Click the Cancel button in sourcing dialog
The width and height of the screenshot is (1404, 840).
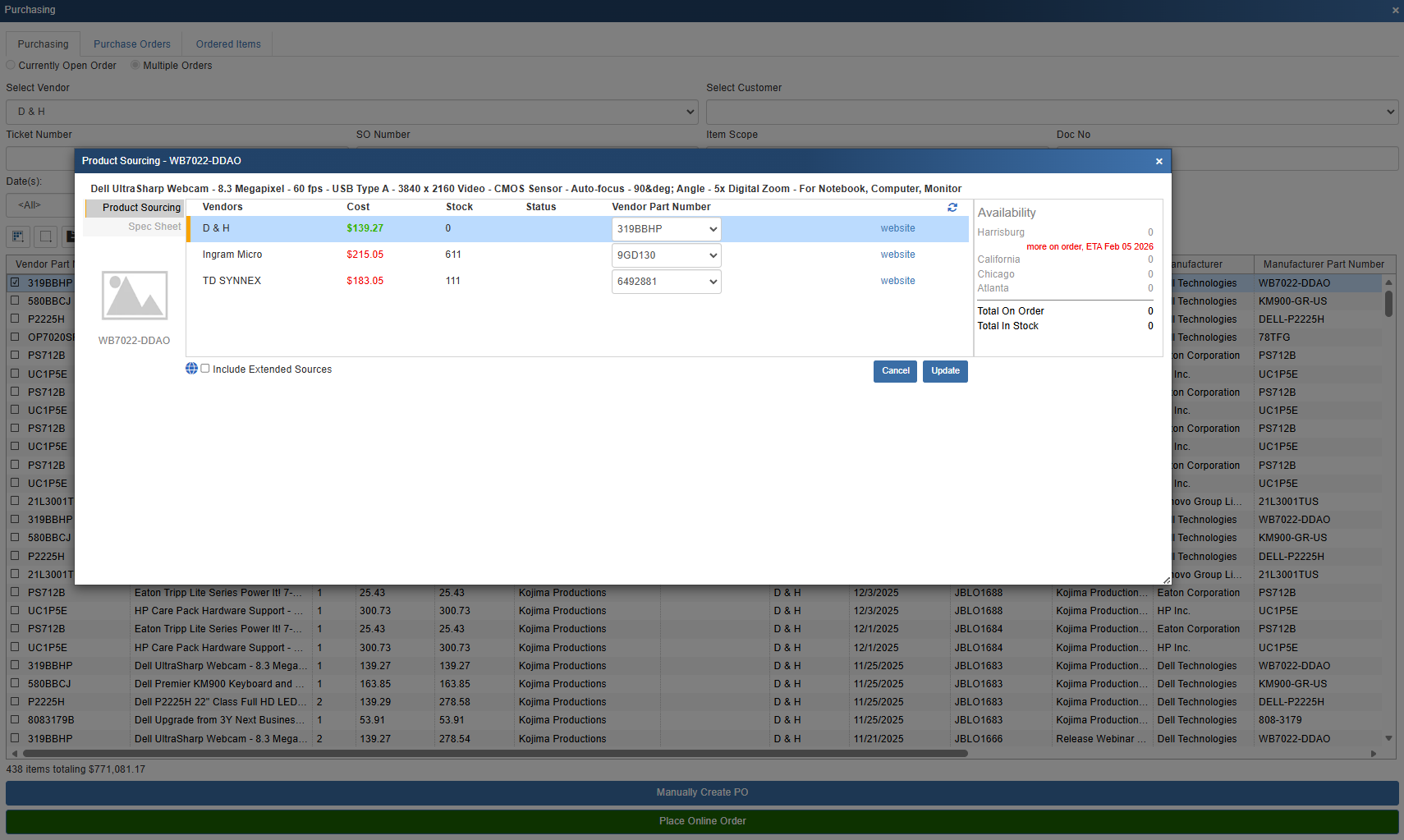tap(895, 371)
